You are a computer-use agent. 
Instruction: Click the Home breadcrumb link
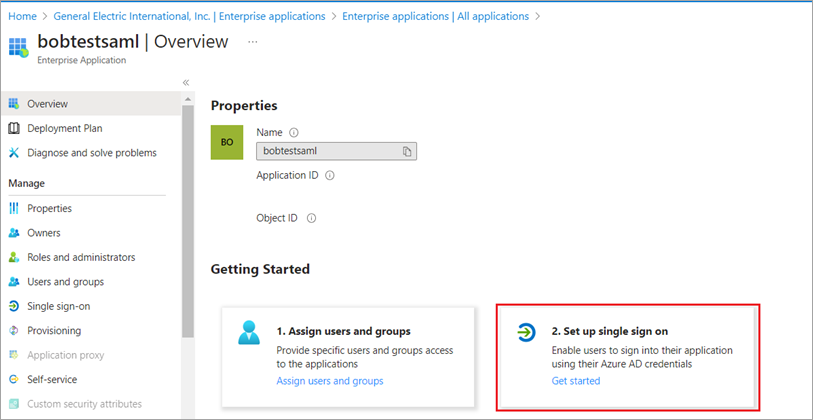[x=22, y=16]
